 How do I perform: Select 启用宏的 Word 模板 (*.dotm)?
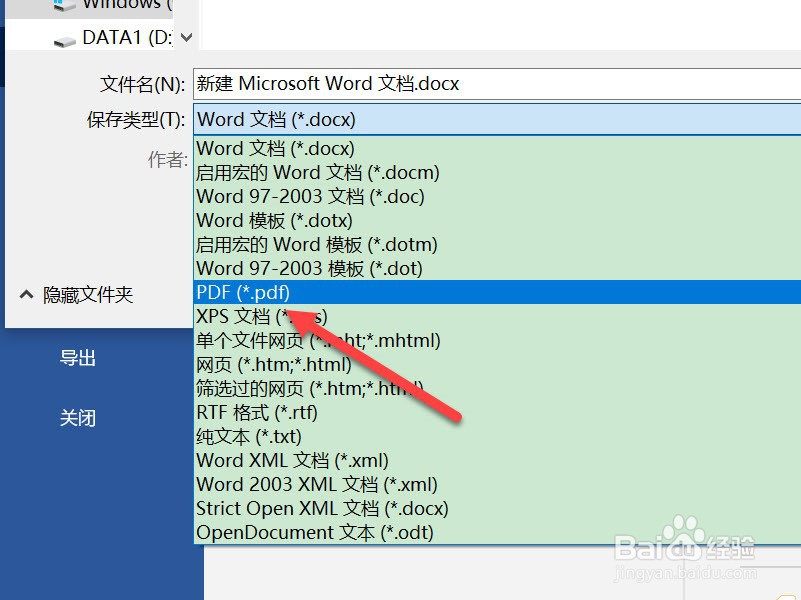tap(497, 244)
